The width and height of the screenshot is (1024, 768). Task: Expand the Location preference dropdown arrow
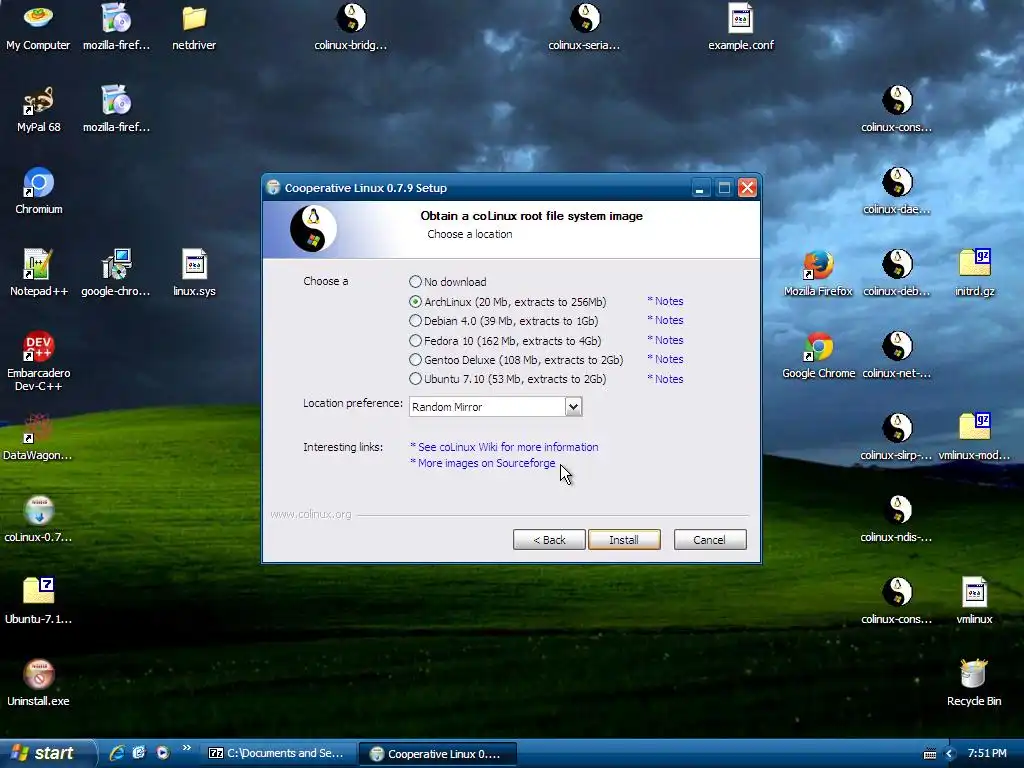coord(573,407)
